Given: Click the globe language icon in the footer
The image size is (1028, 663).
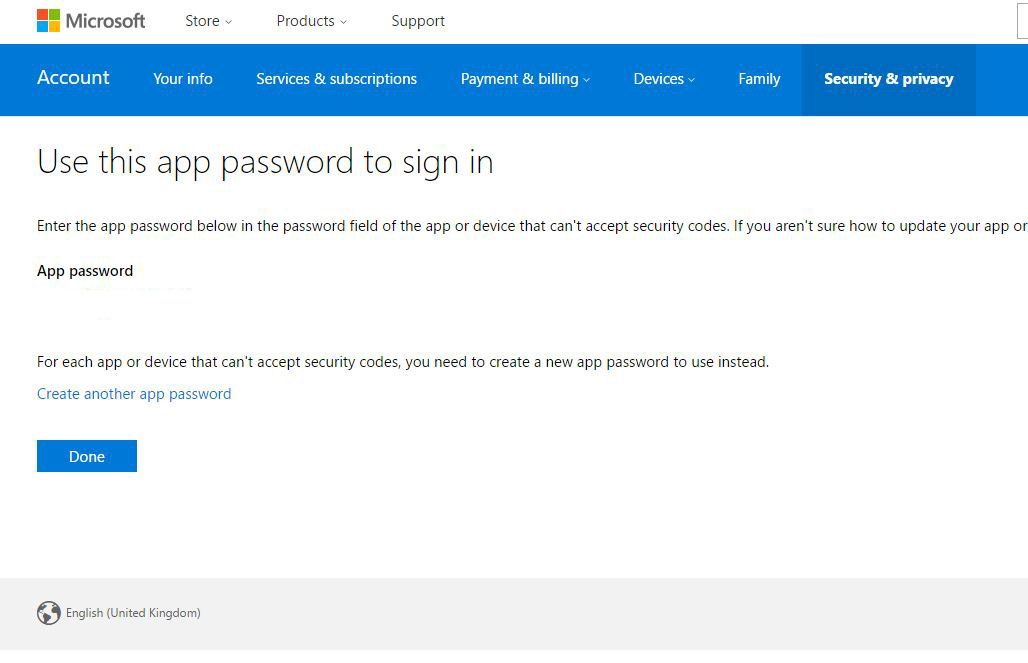Looking at the screenshot, I should pos(48,613).
